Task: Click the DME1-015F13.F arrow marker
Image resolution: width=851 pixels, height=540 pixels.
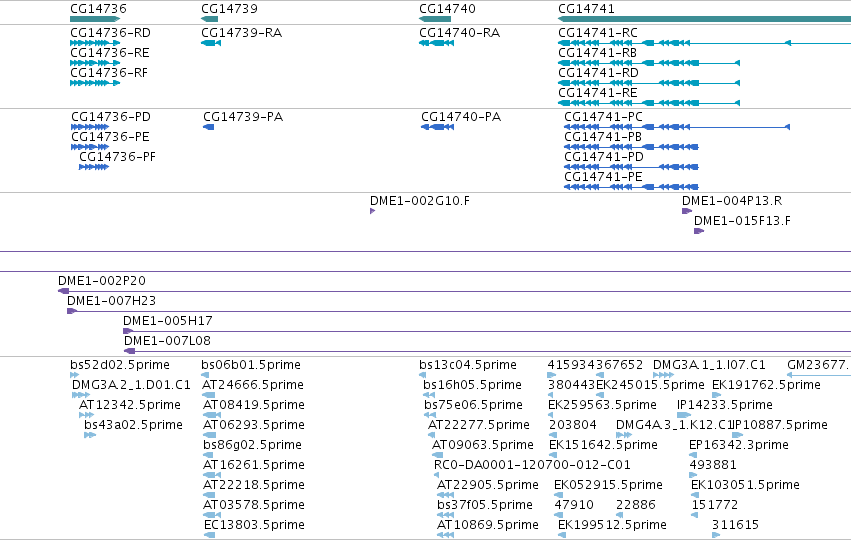Action: [699, 231]
